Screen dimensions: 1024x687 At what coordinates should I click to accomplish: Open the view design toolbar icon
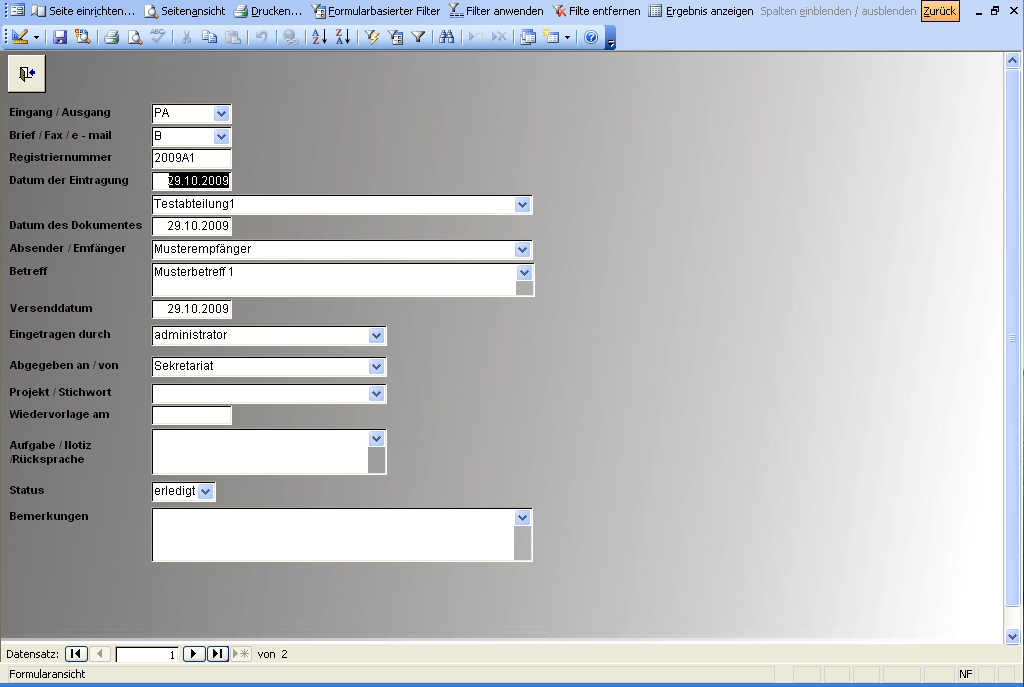[x=20, y=37]
